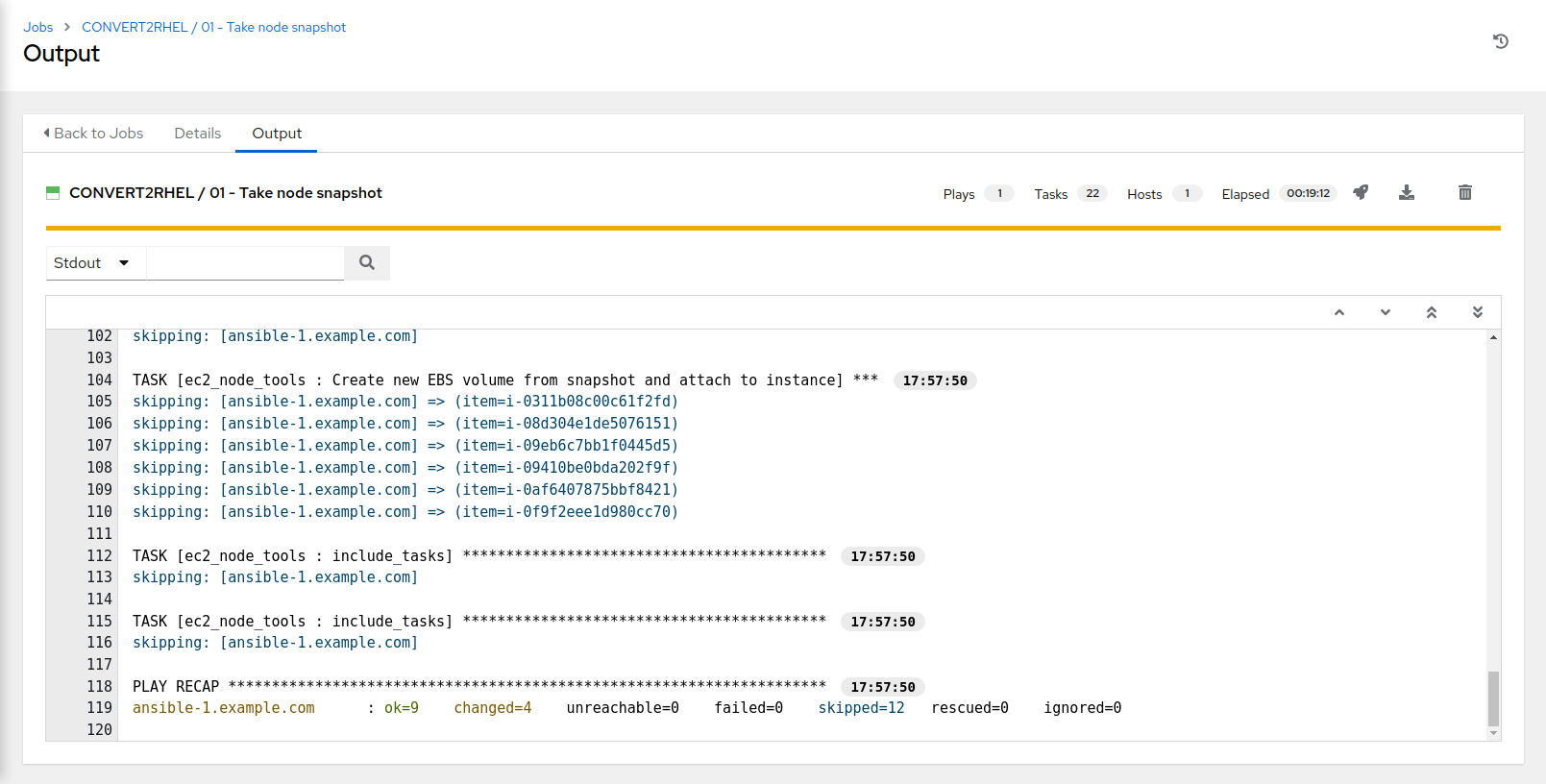Viewport: 1546px width, 784px height.
Task: Click scrollbar up arrow in output
Action: coord(1493,337)
